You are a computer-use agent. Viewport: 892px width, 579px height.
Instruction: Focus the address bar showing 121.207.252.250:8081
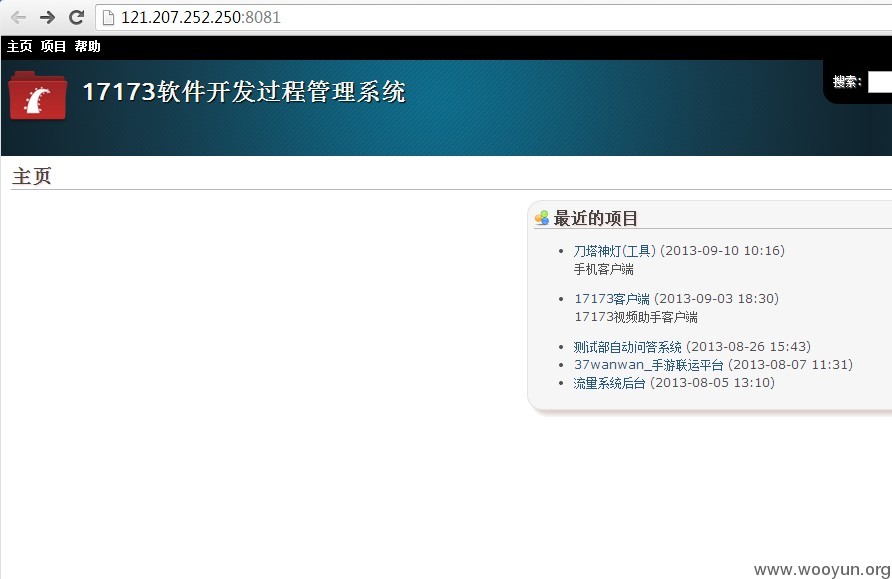493,18
